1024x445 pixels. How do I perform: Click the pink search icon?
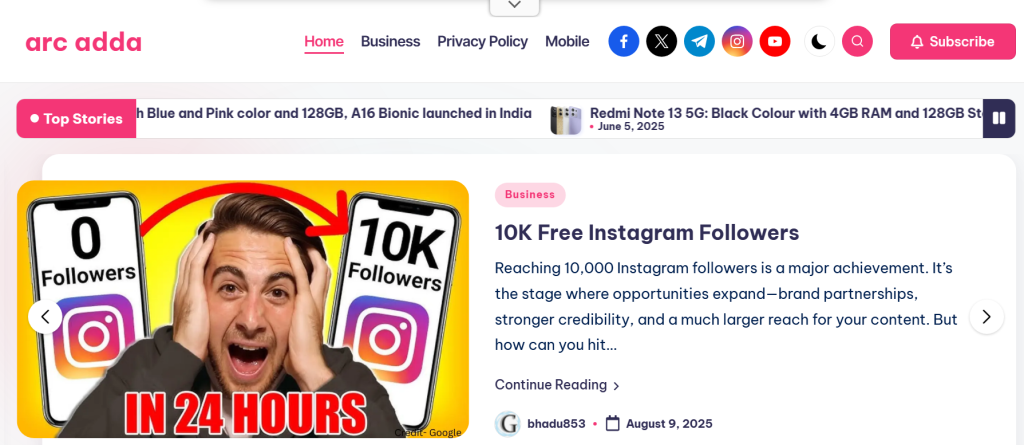click(857, 42)
